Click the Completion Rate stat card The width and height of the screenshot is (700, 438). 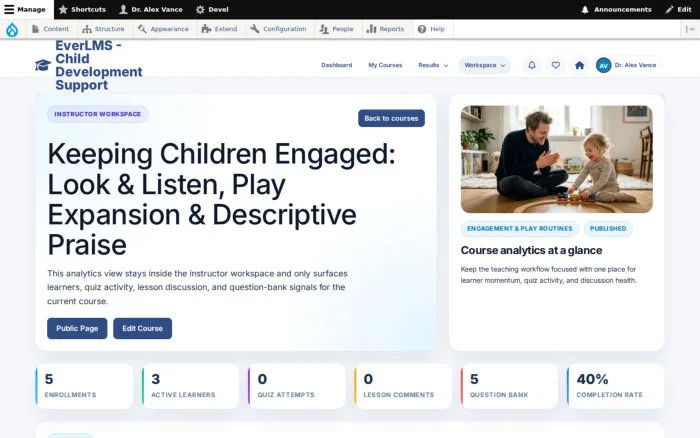[616, 386]
